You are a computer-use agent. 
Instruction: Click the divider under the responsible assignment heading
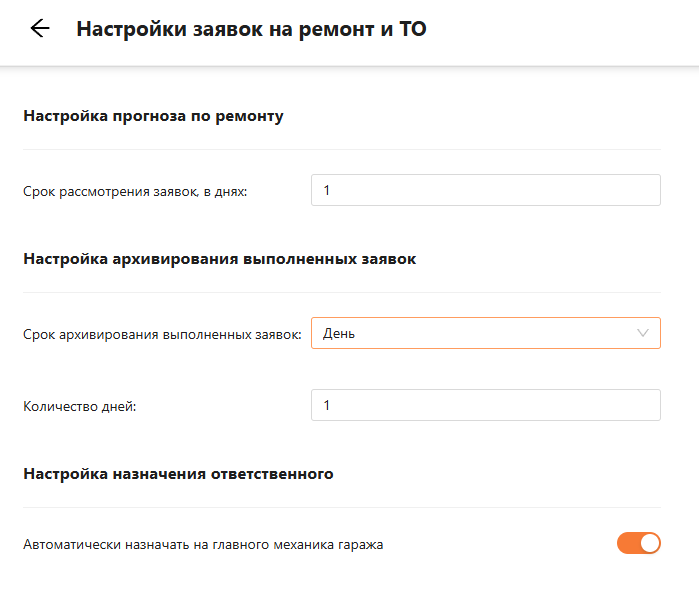tap(341, 507)
